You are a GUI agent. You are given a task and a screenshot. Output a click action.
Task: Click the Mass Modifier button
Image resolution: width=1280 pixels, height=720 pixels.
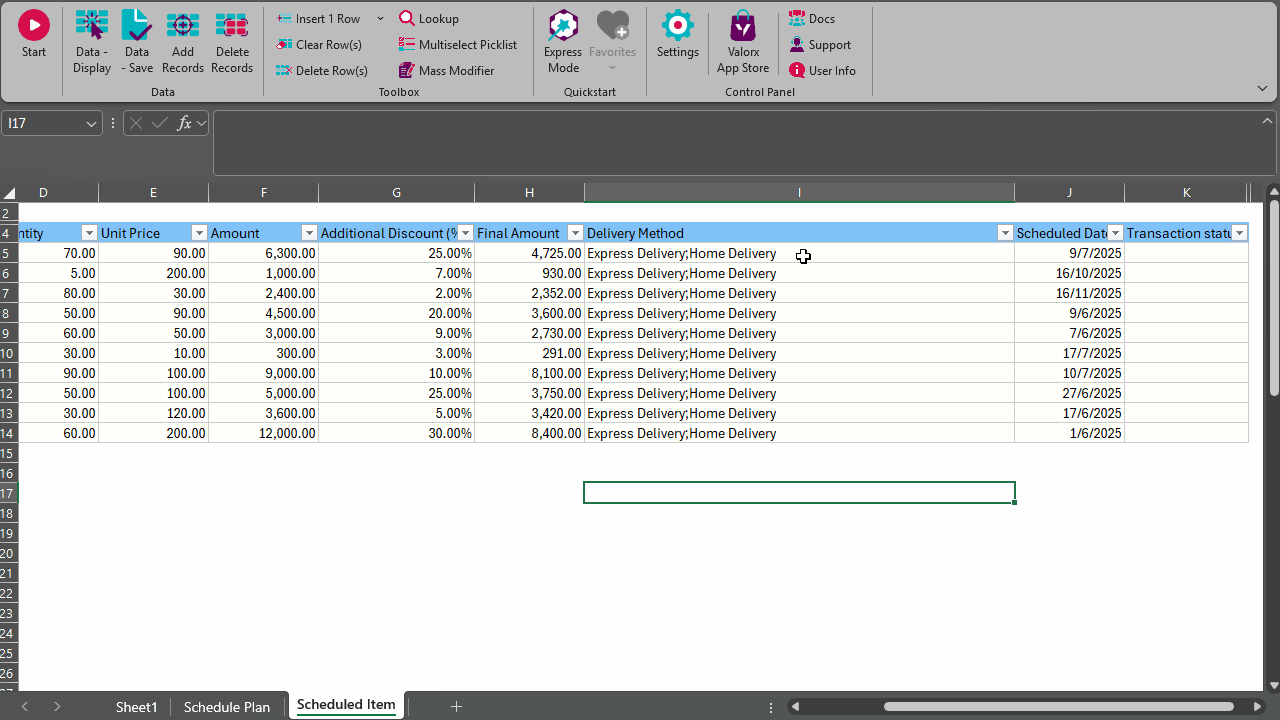coord(446,71)
